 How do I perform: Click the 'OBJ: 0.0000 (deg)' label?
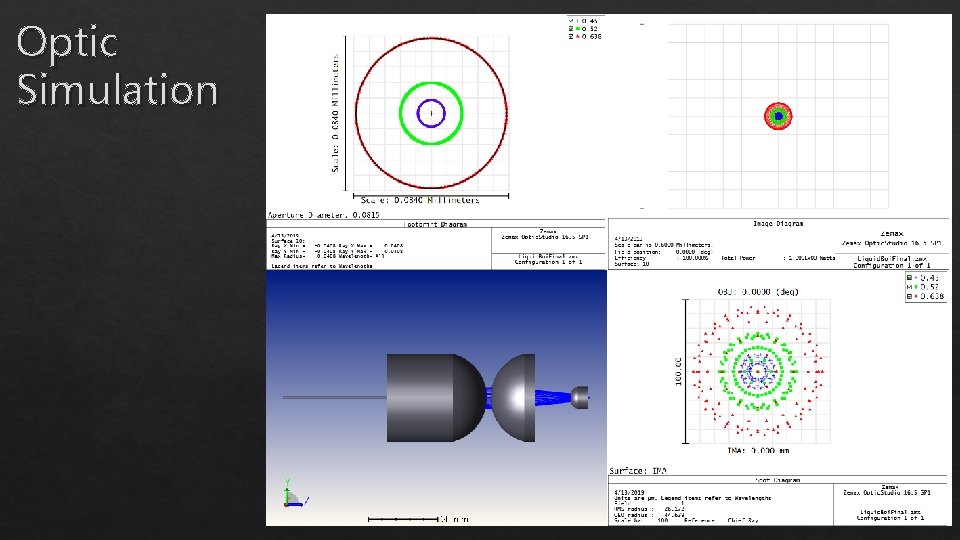[758, 292]
